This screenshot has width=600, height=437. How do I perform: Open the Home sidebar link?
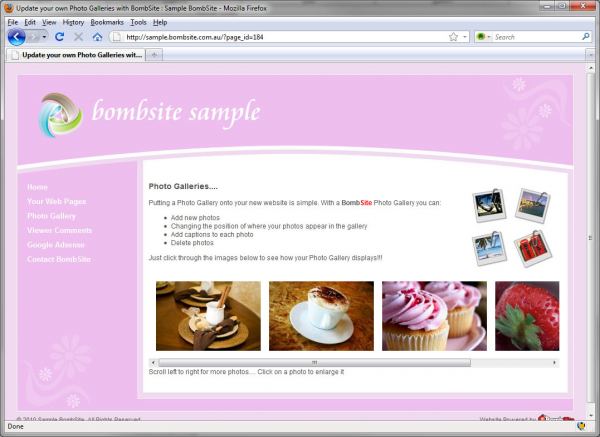point(37,187)
